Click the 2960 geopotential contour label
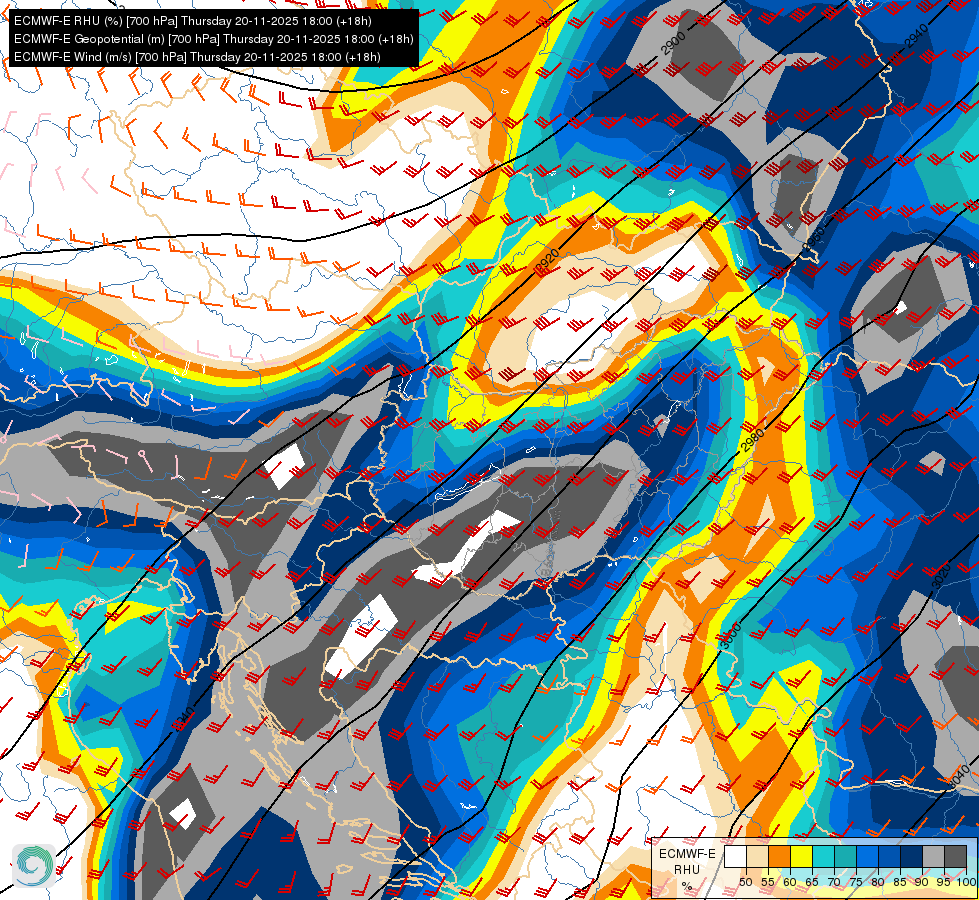Screen dimensions: 979x900 click(814, 239)
